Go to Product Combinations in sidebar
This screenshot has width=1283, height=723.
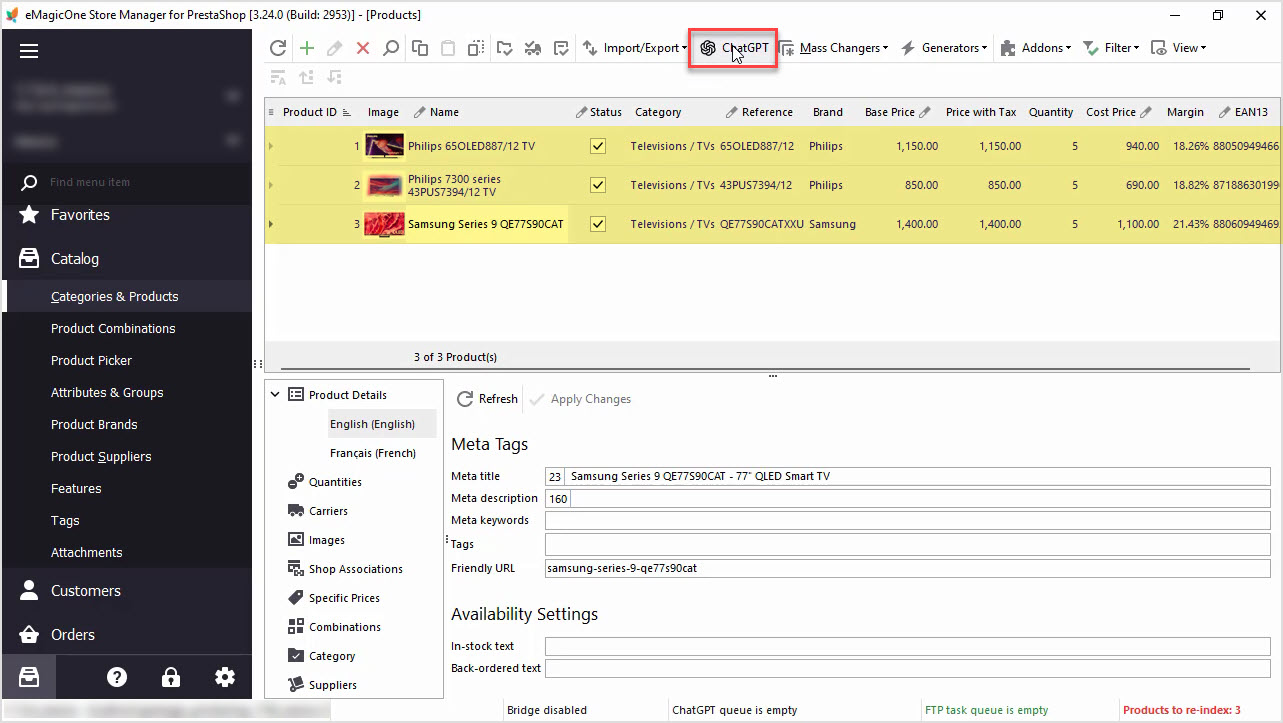(x=113, y=328)
